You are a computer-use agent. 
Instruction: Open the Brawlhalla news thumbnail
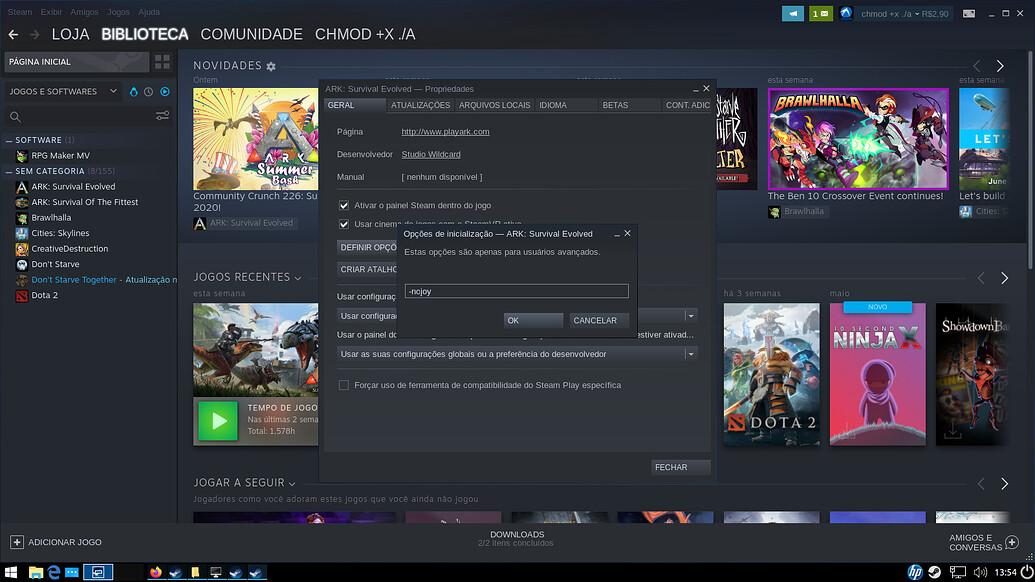tap(858, 139)
